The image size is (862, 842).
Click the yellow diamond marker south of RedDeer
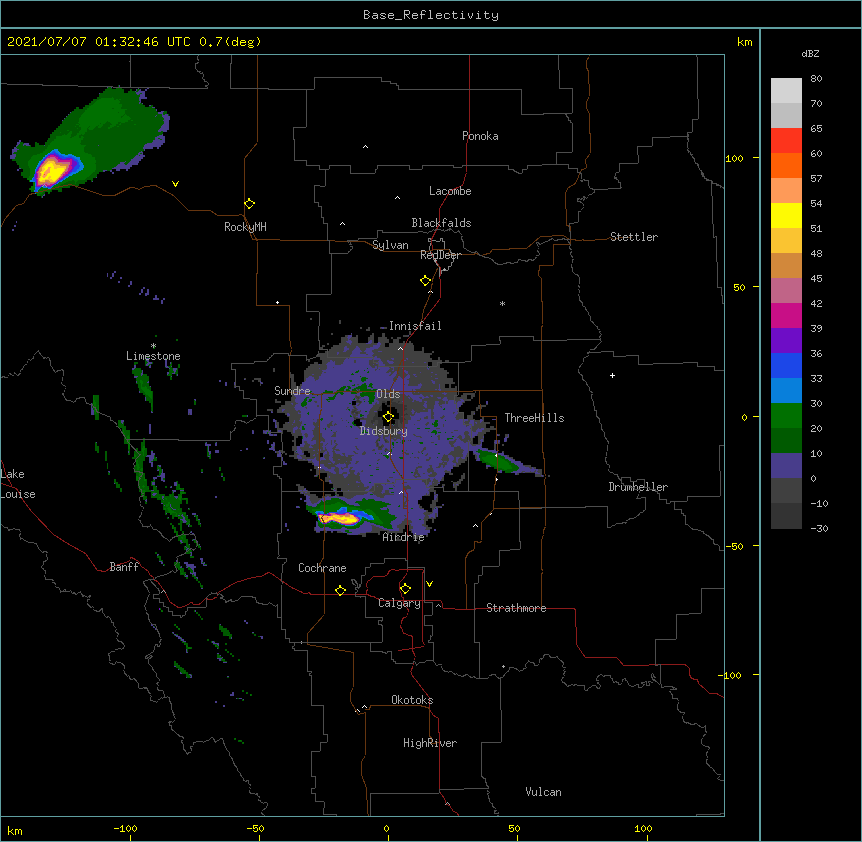425,281
